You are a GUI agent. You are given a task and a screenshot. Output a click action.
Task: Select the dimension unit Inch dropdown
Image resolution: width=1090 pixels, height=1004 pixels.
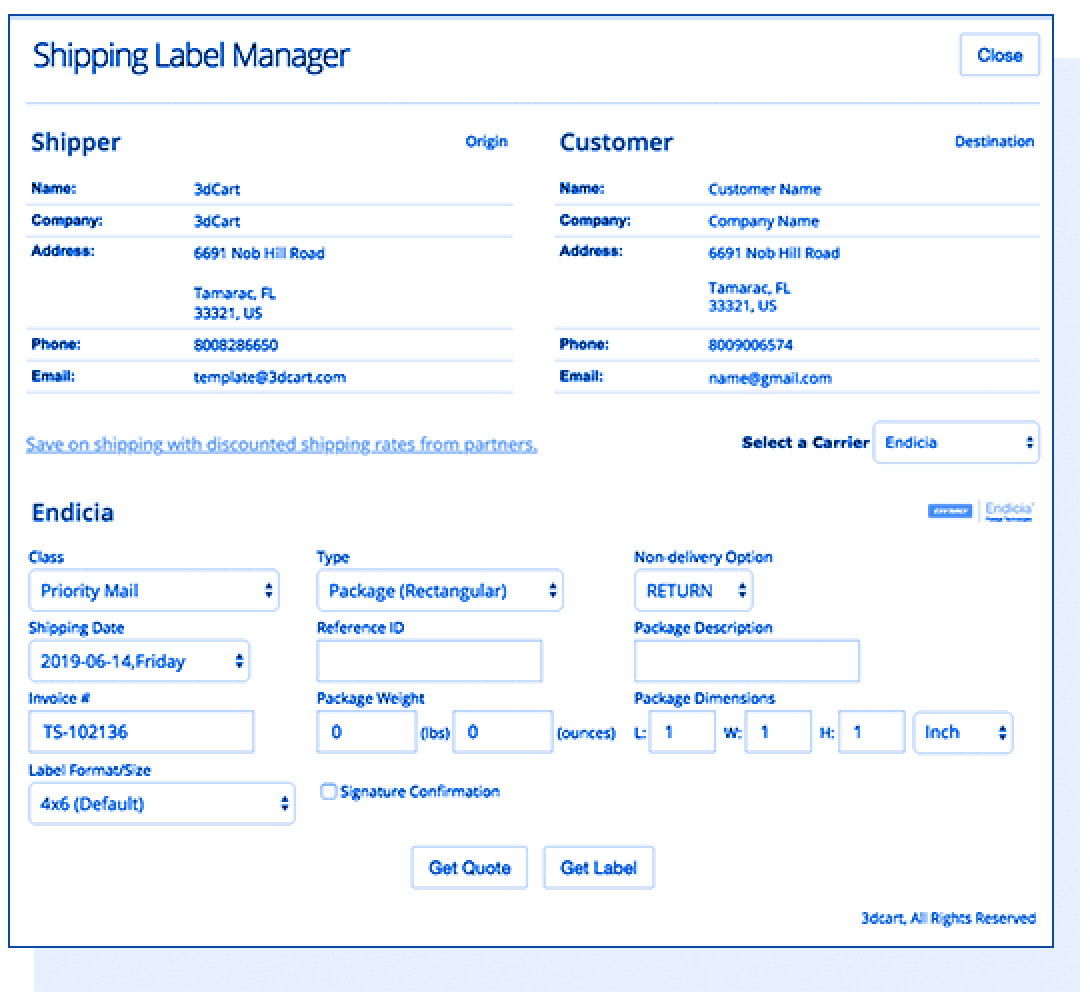click(963, 732)
